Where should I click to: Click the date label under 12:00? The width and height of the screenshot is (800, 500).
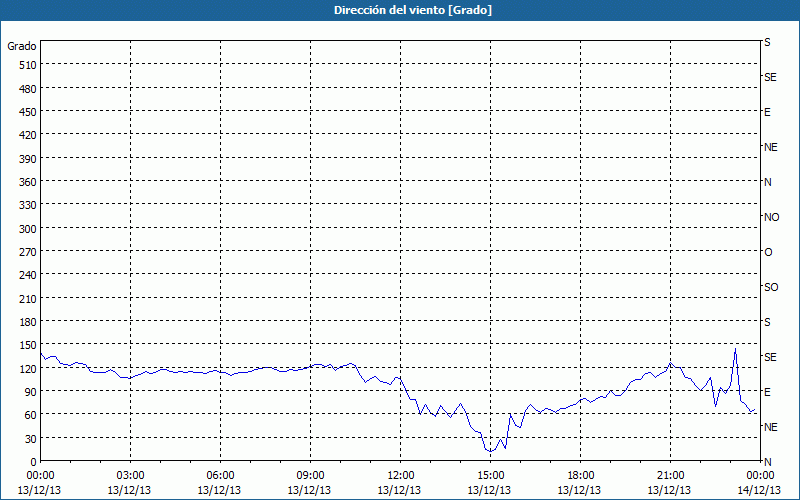click(x=399, y=490)
